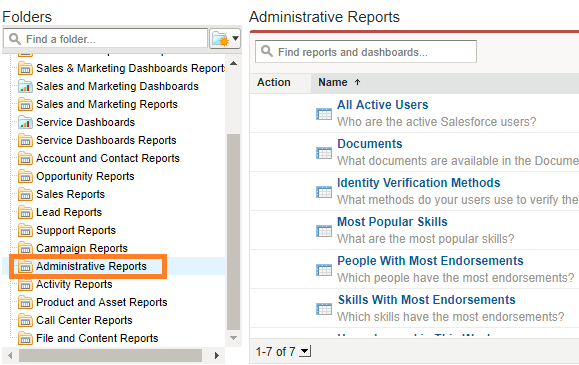Select Account and Contact Reports folder
The image size is (579, 365).
[x=108, y=158]
